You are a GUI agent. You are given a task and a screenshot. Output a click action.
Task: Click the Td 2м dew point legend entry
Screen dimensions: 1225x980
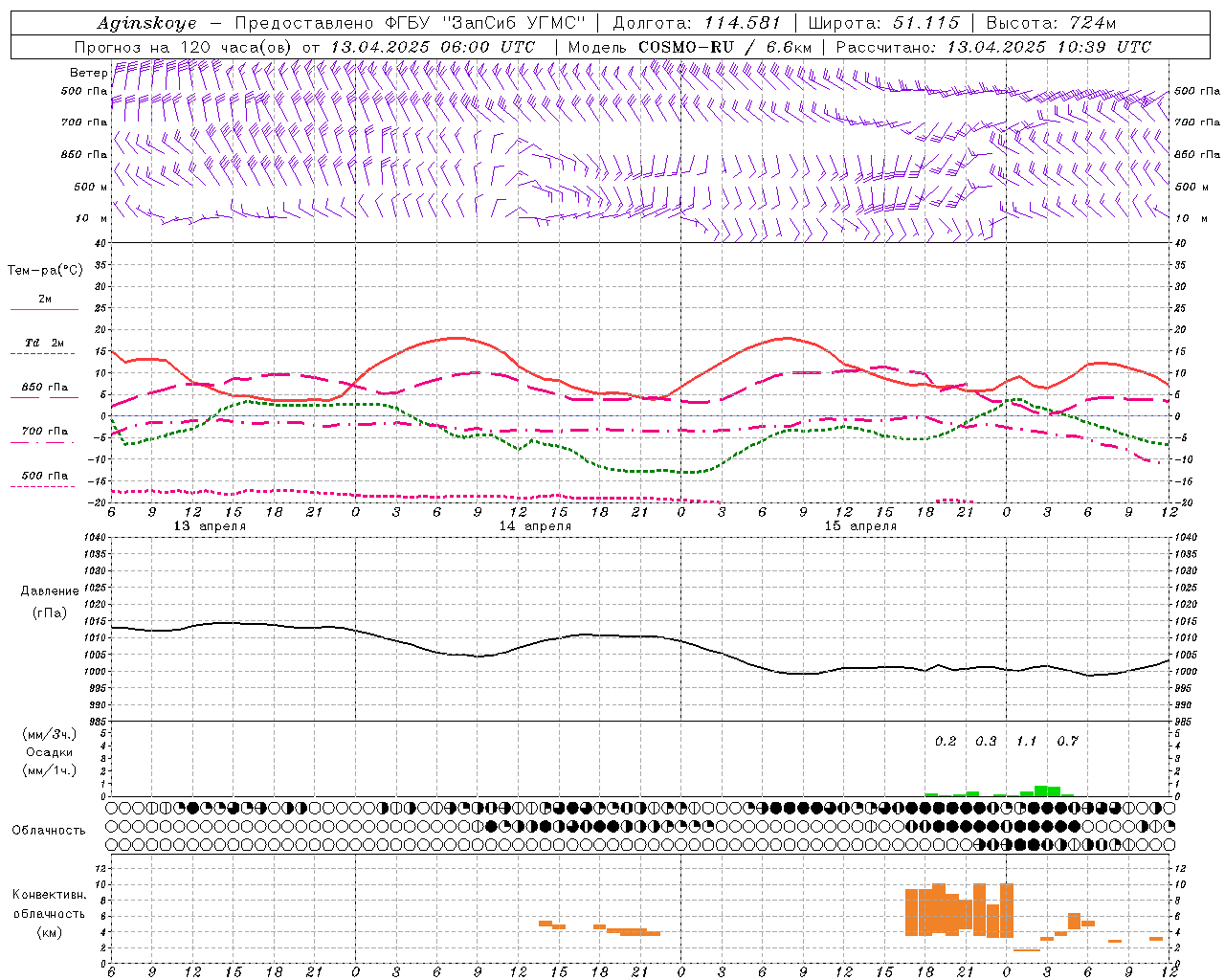(x=45, y=343)
